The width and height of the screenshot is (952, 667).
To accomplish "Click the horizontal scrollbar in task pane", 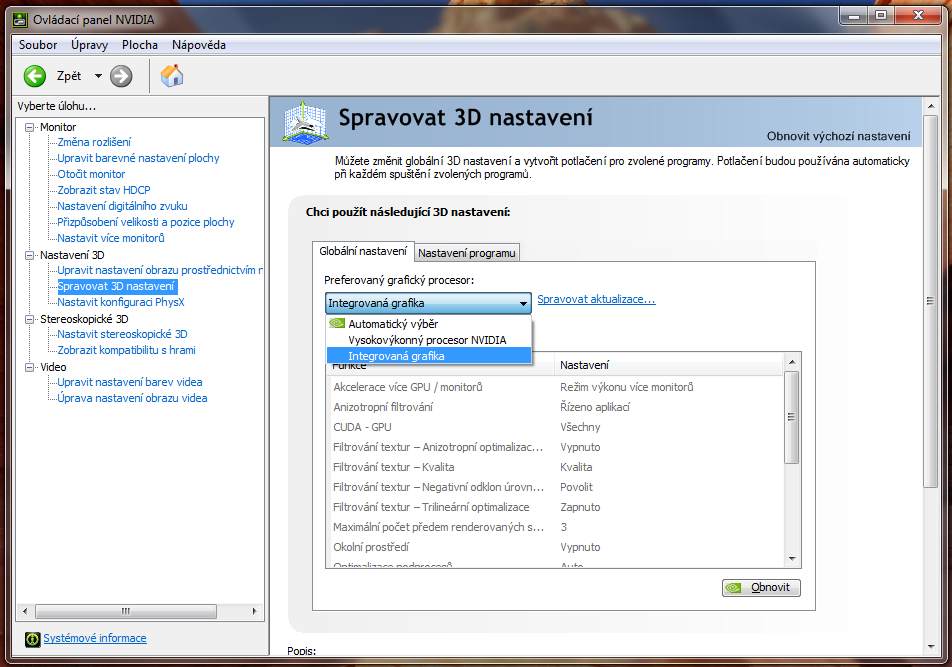I will [x=125, y=611].
